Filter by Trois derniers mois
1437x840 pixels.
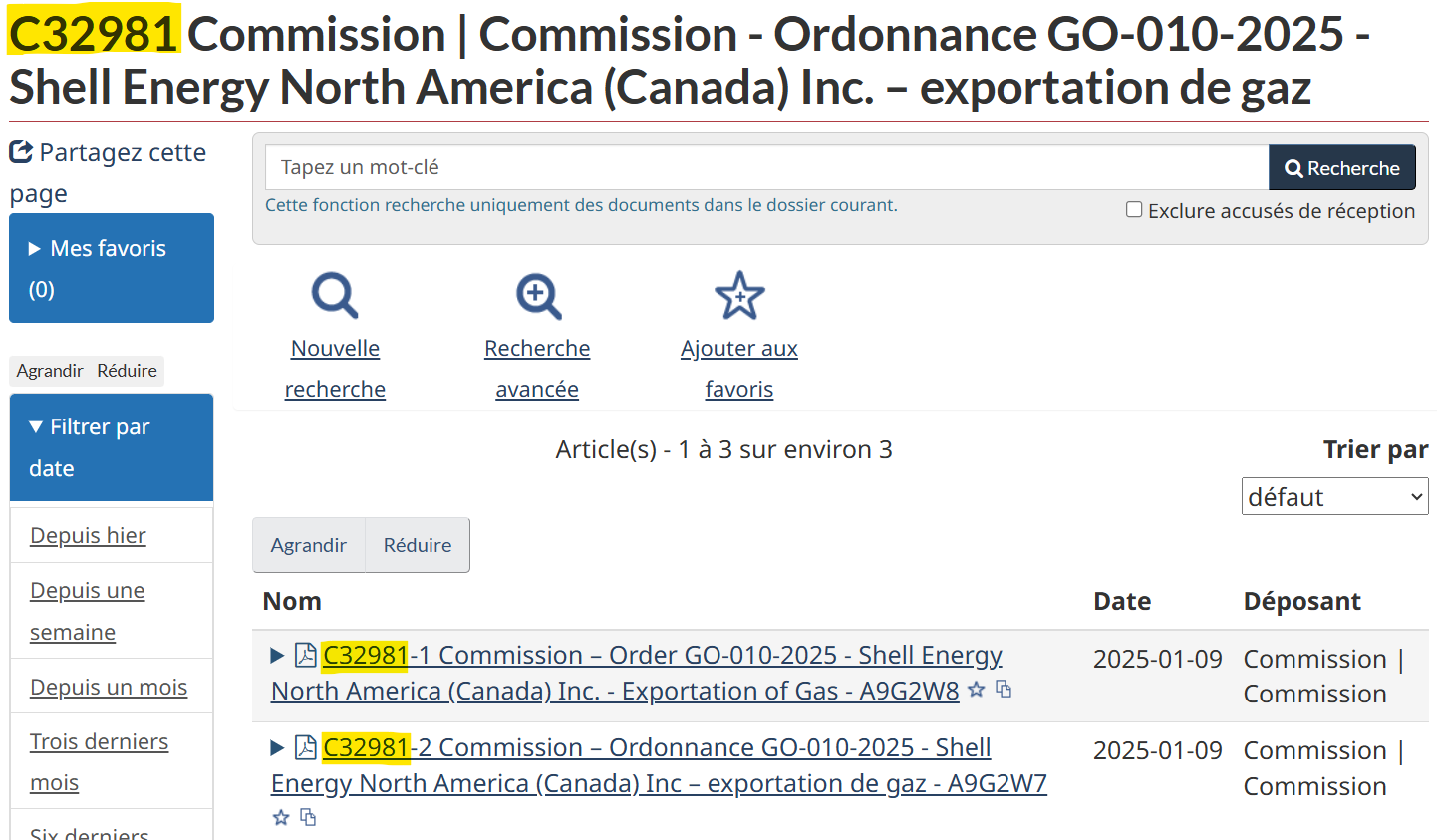point(99,762)
